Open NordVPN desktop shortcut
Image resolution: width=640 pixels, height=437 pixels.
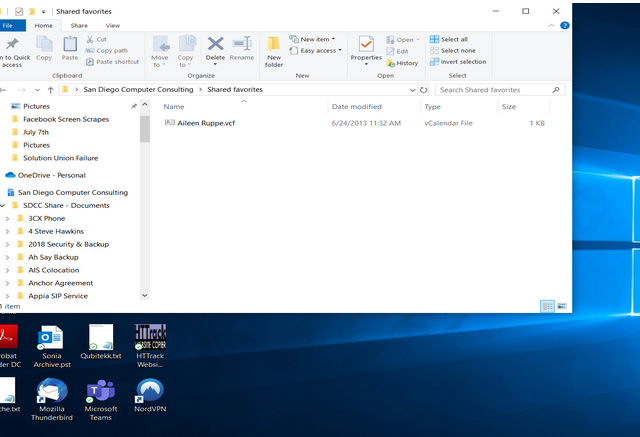(150, 395)
